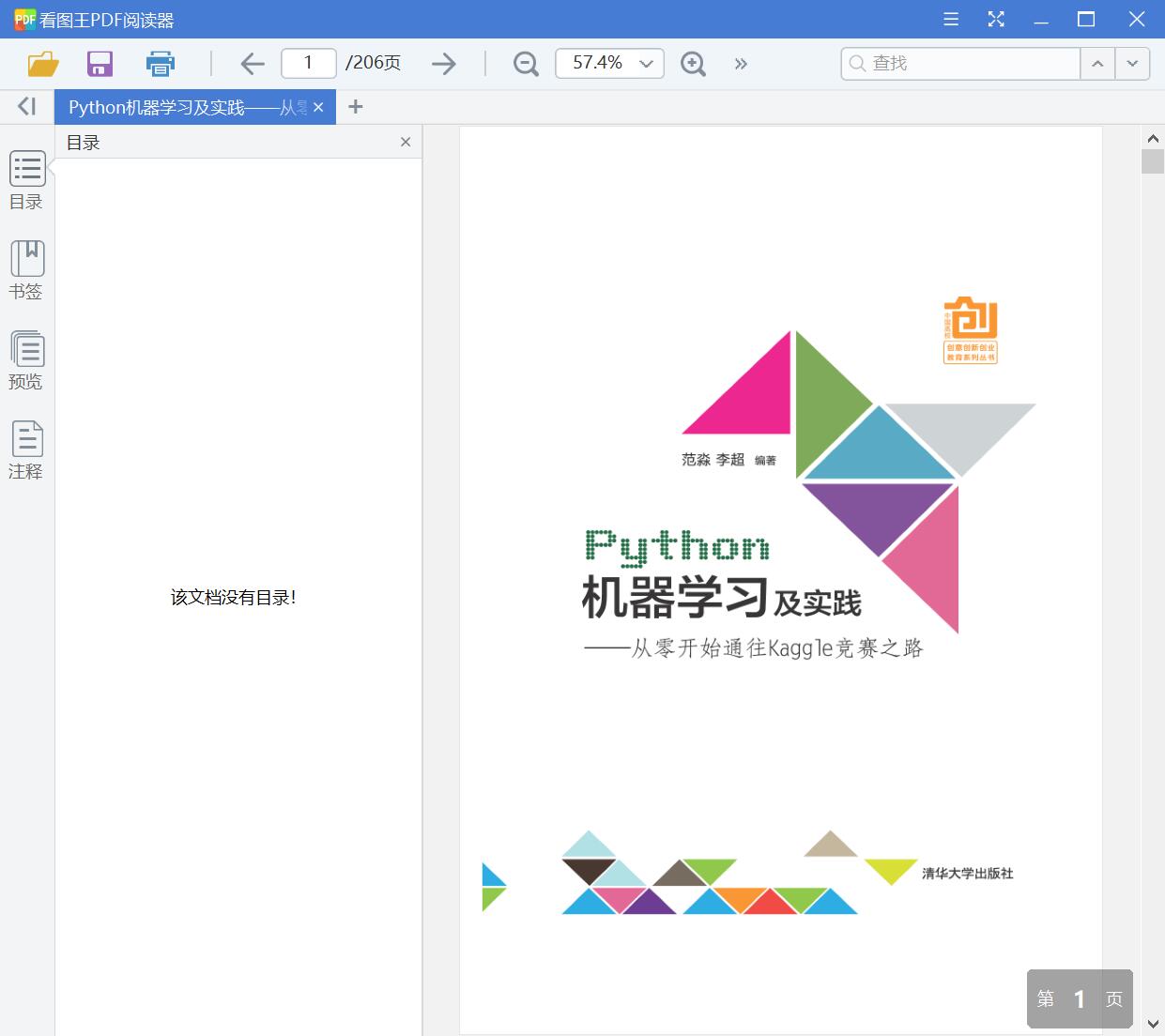The image size is (1165, 1036).
Task: Open the hamburger menu in the title bar
Action: [x=950, y=18]
